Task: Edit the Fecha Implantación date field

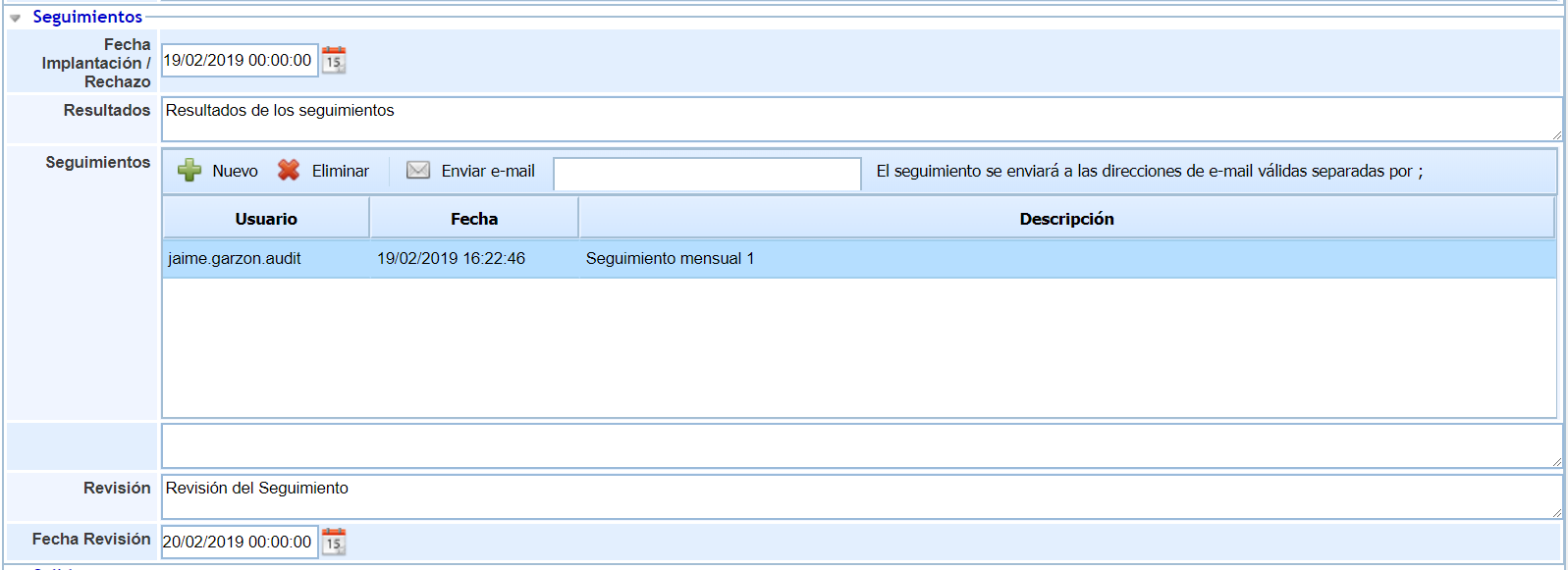Action: 239,61
